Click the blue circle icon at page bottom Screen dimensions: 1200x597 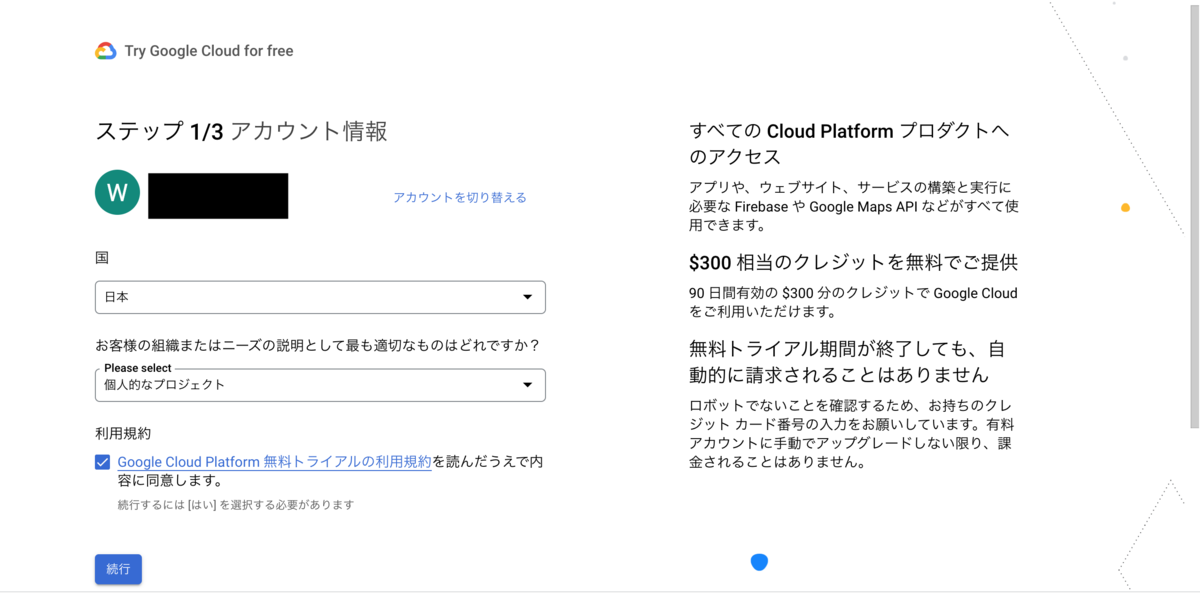pyautogui.click(x=759, y=561)
